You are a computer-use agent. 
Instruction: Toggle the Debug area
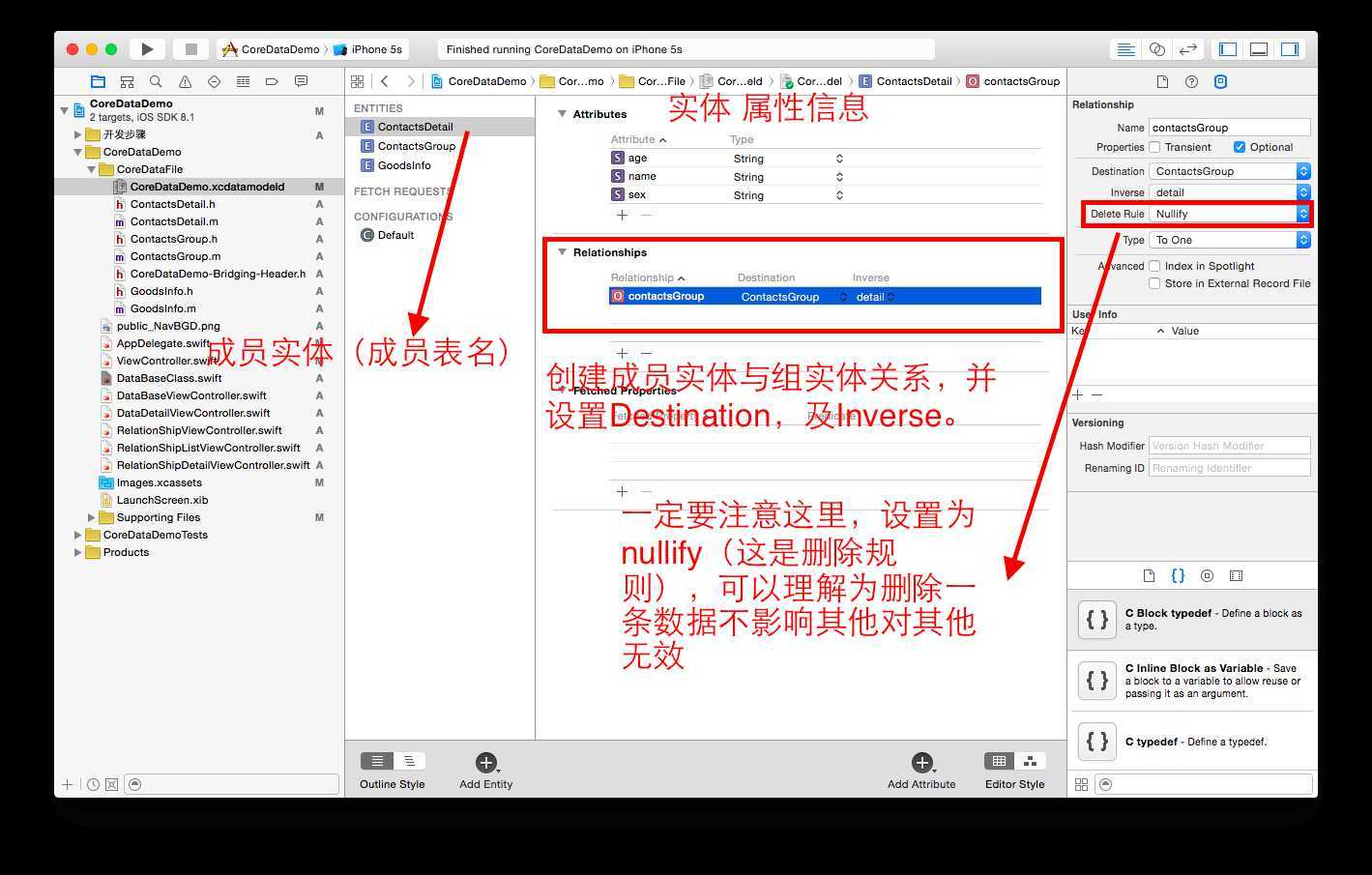tap(1259, 49)
